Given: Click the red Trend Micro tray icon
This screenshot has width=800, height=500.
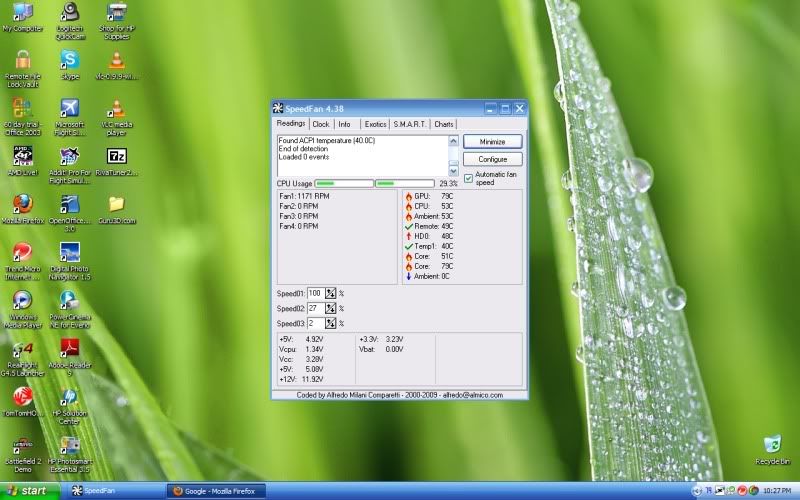Looking at the screenshot, I should pyautogui.click(x=742, y=491).
